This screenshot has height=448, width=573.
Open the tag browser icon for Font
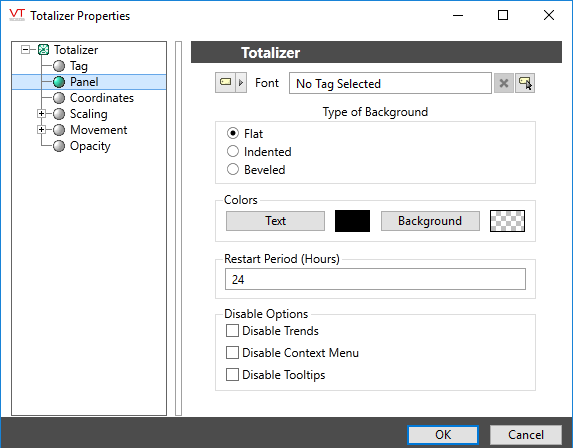pos(525,83)
